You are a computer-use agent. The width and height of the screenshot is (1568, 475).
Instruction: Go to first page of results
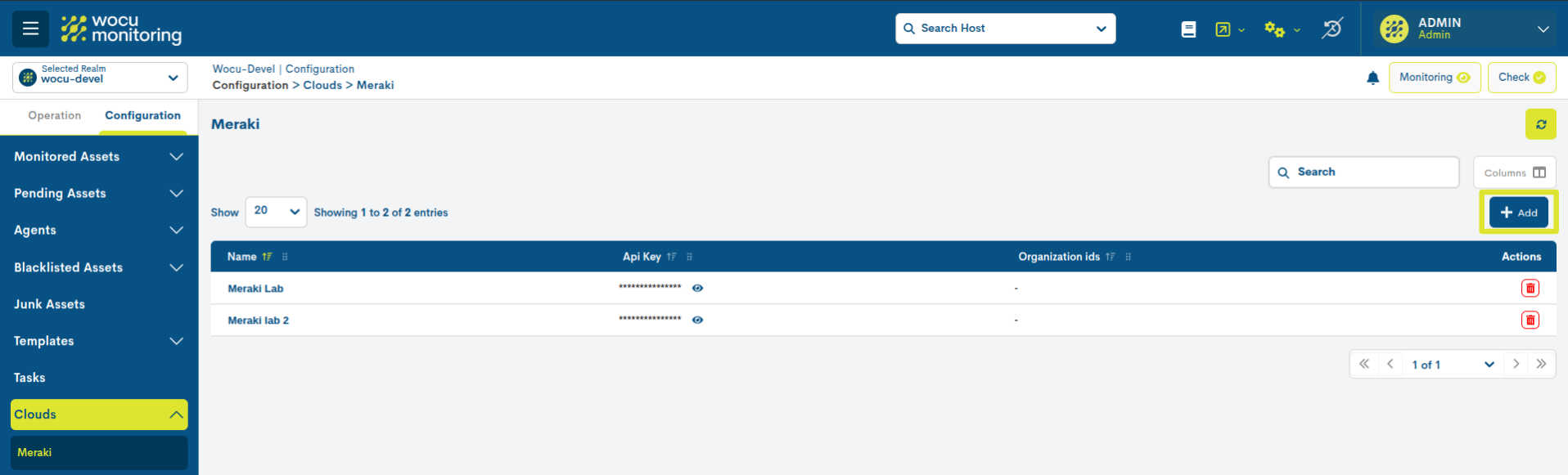tap(1363, 364)
